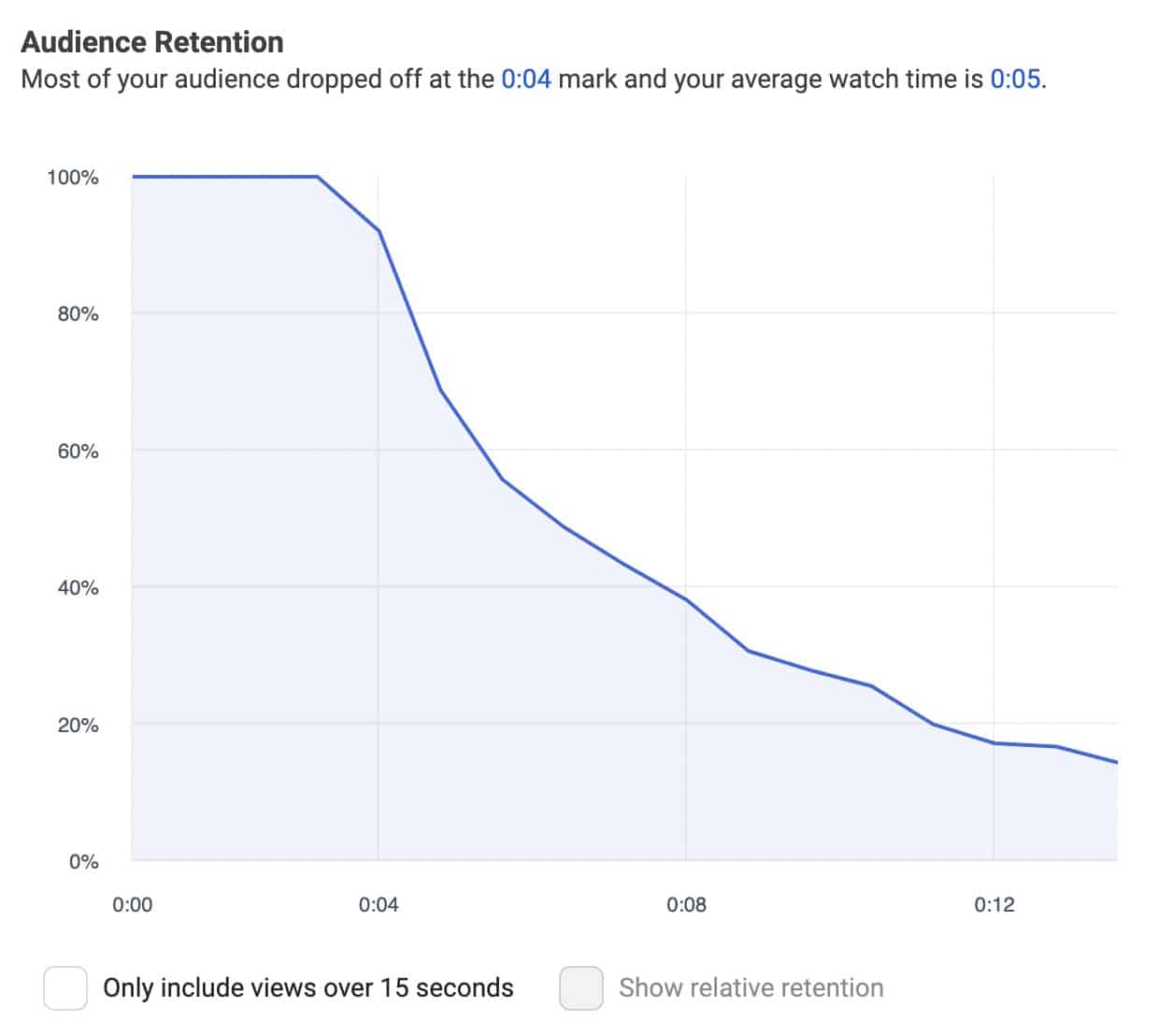Click the blue 0:04 drop-off link in summary
Screen dimensions: 1159x1036
click(526, 79)
